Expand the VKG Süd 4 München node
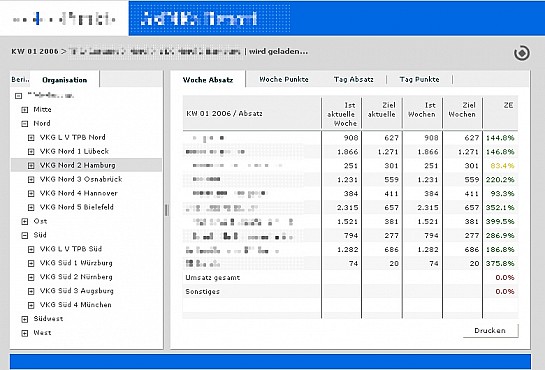The width and height of the screenshot is (545, 370). click(x=31, y=305)
